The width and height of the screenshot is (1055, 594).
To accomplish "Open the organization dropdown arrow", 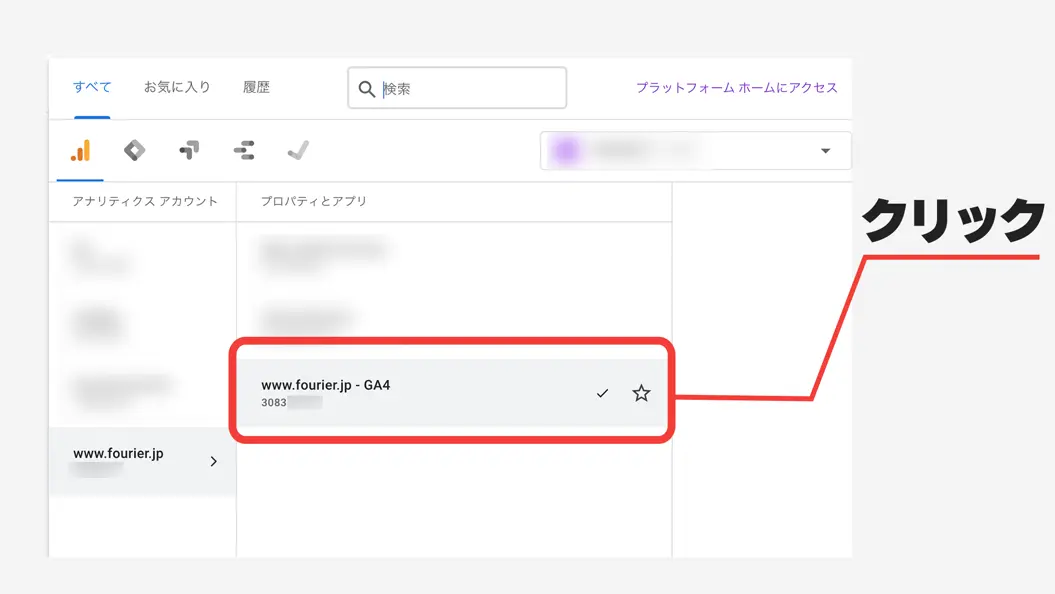I will 826,151.
